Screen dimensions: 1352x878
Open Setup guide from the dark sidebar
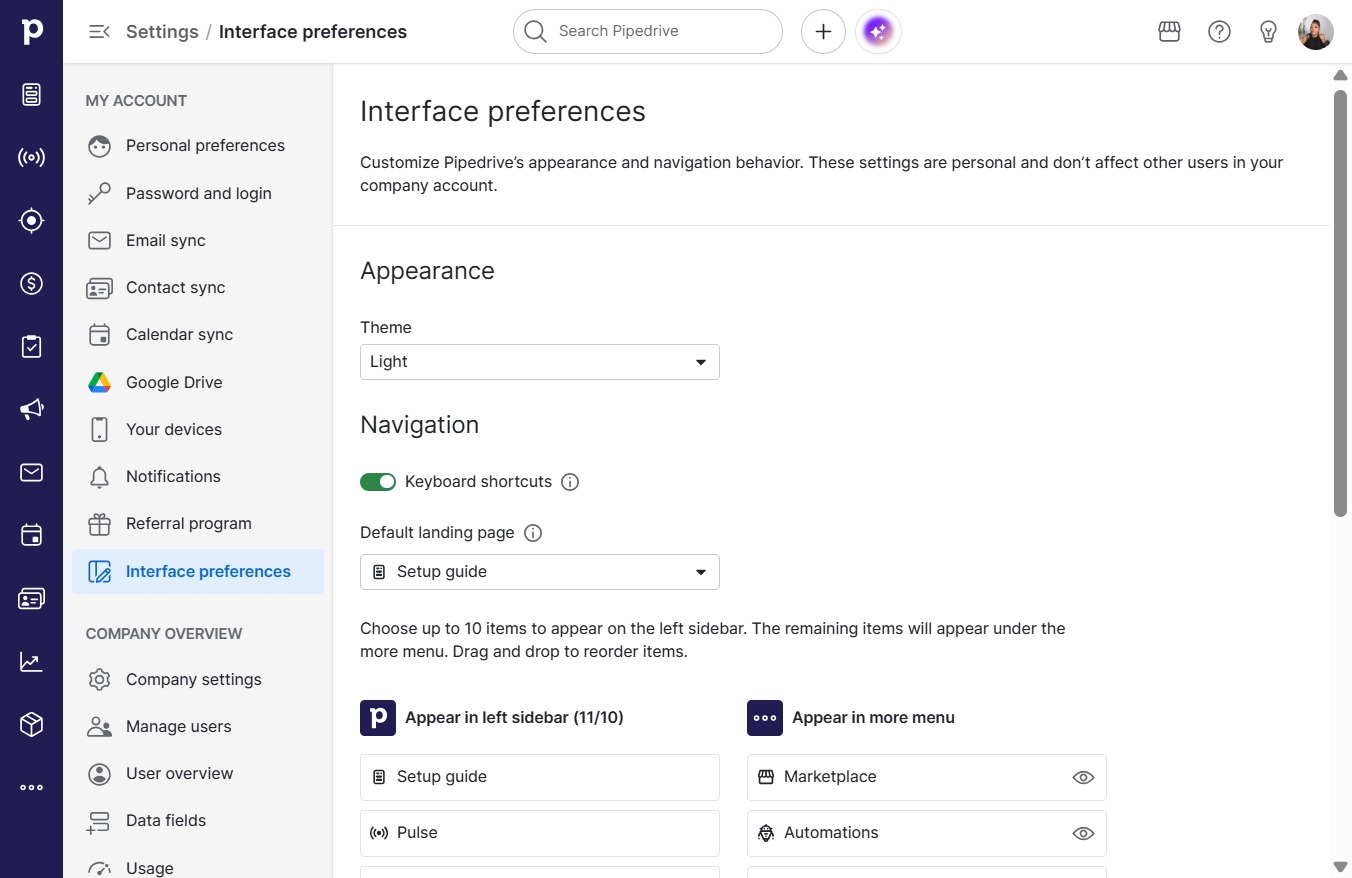(32, 94)
